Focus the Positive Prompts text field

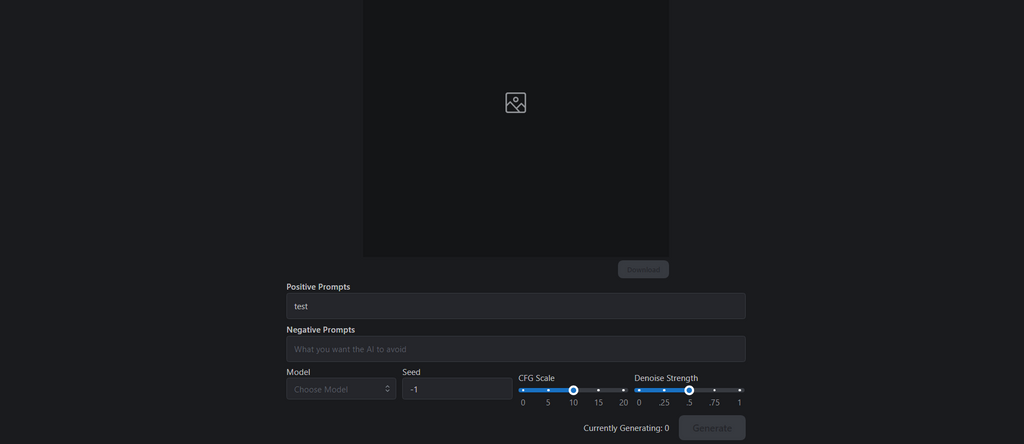515,306
